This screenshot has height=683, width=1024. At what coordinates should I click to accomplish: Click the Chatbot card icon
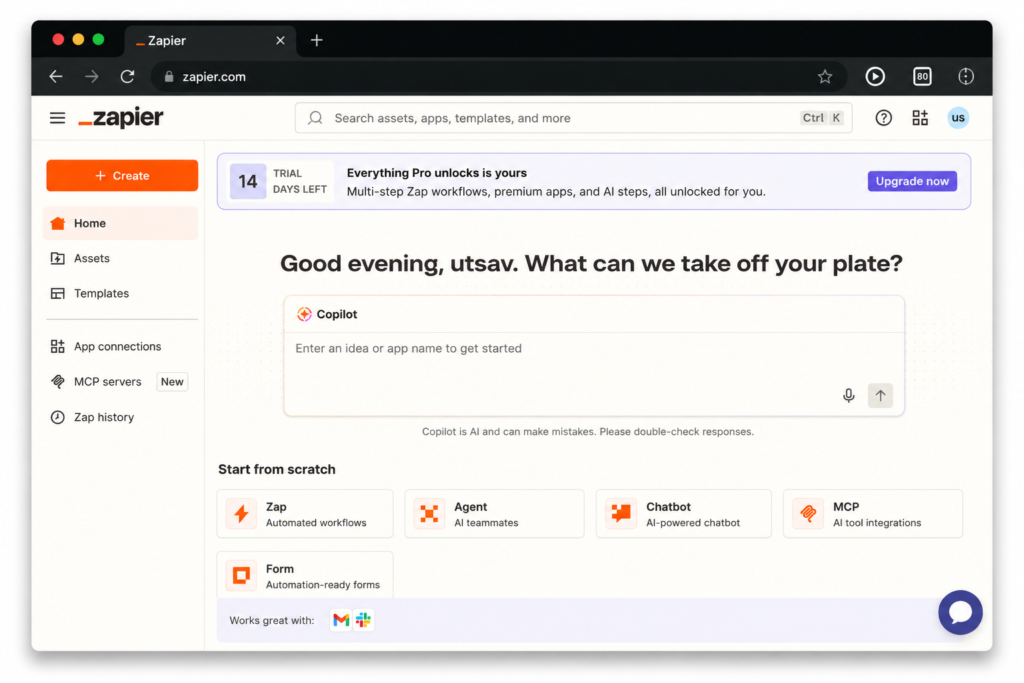coord(620,514)
